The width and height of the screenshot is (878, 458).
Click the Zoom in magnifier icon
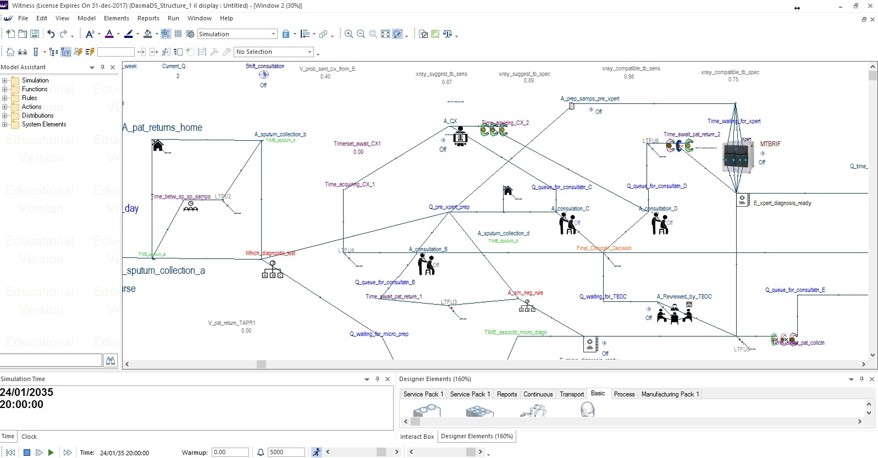(x=349, y=34)
